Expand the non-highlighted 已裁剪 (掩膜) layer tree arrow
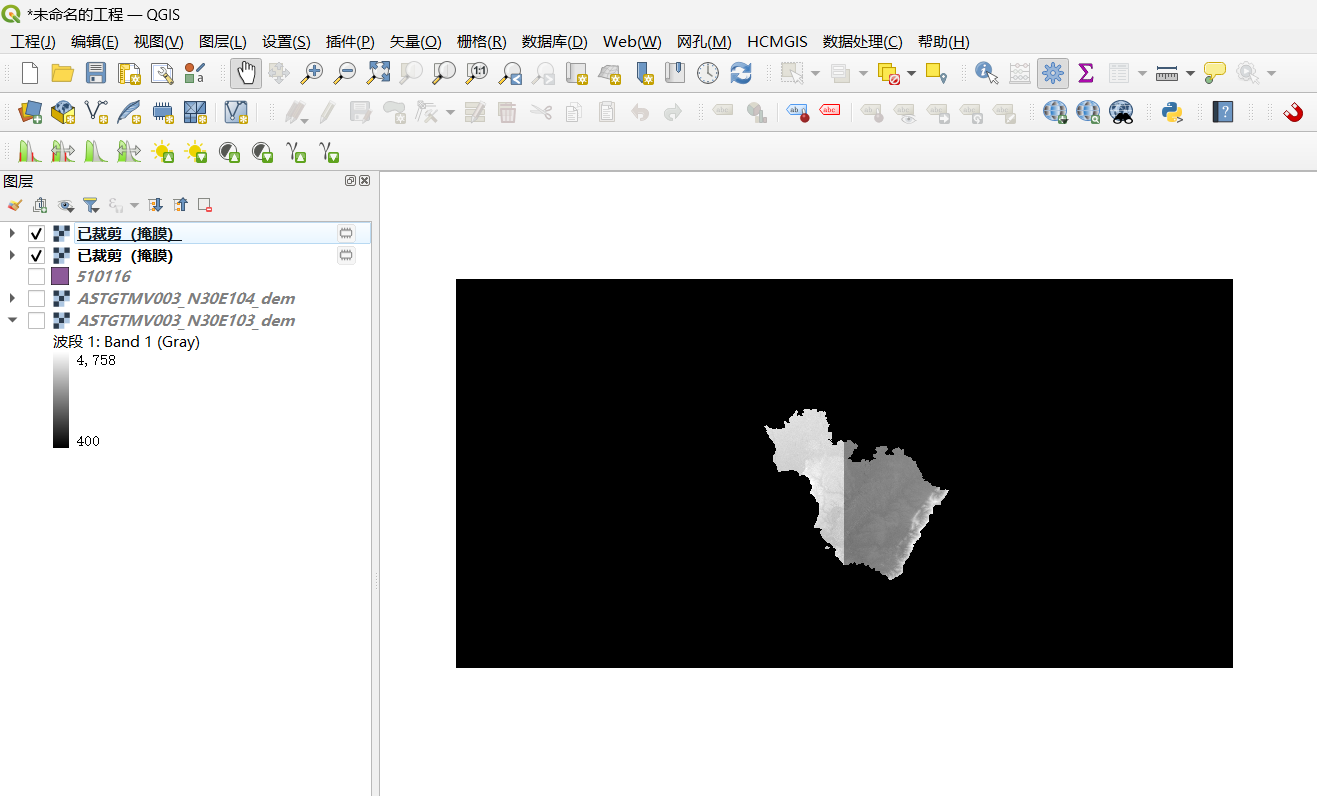 pos(12,255)
